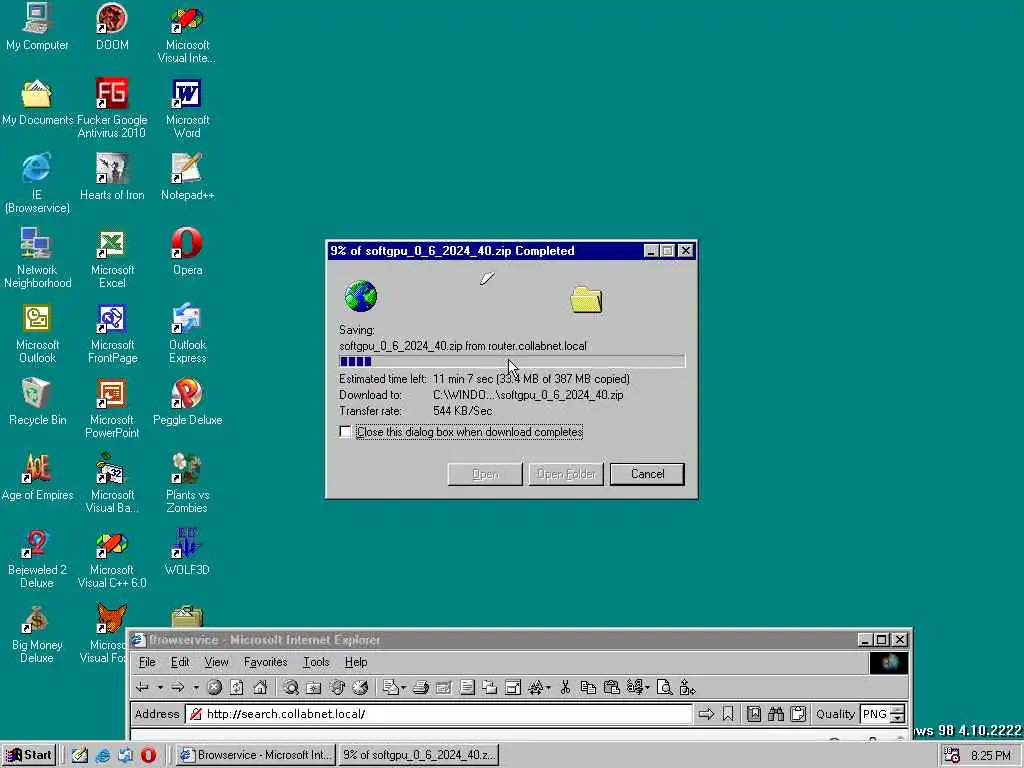Screen dimensions: 1024x768
Task: Open the File menu in Internet Explorer
Action: (147, 662)
